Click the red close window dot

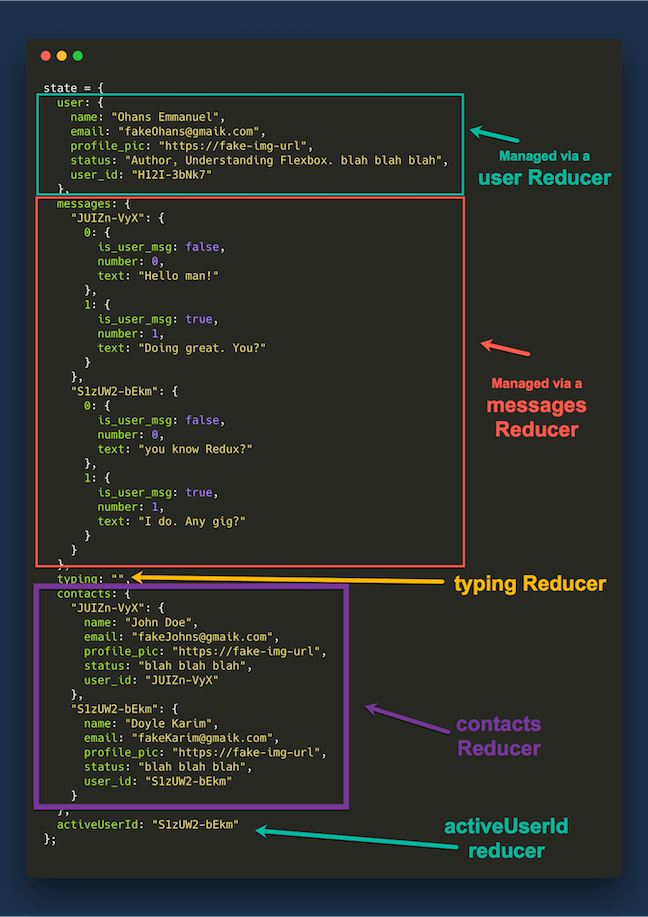pos(45,56)
